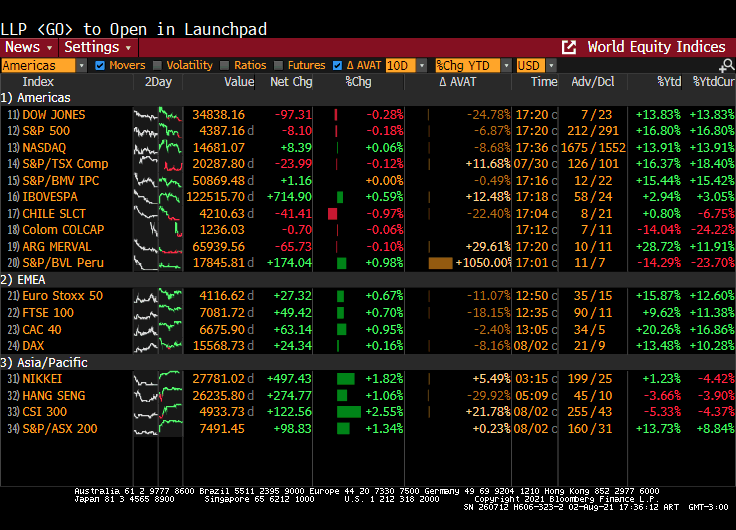Expand the Americas region dropdown

click(81, 65)
